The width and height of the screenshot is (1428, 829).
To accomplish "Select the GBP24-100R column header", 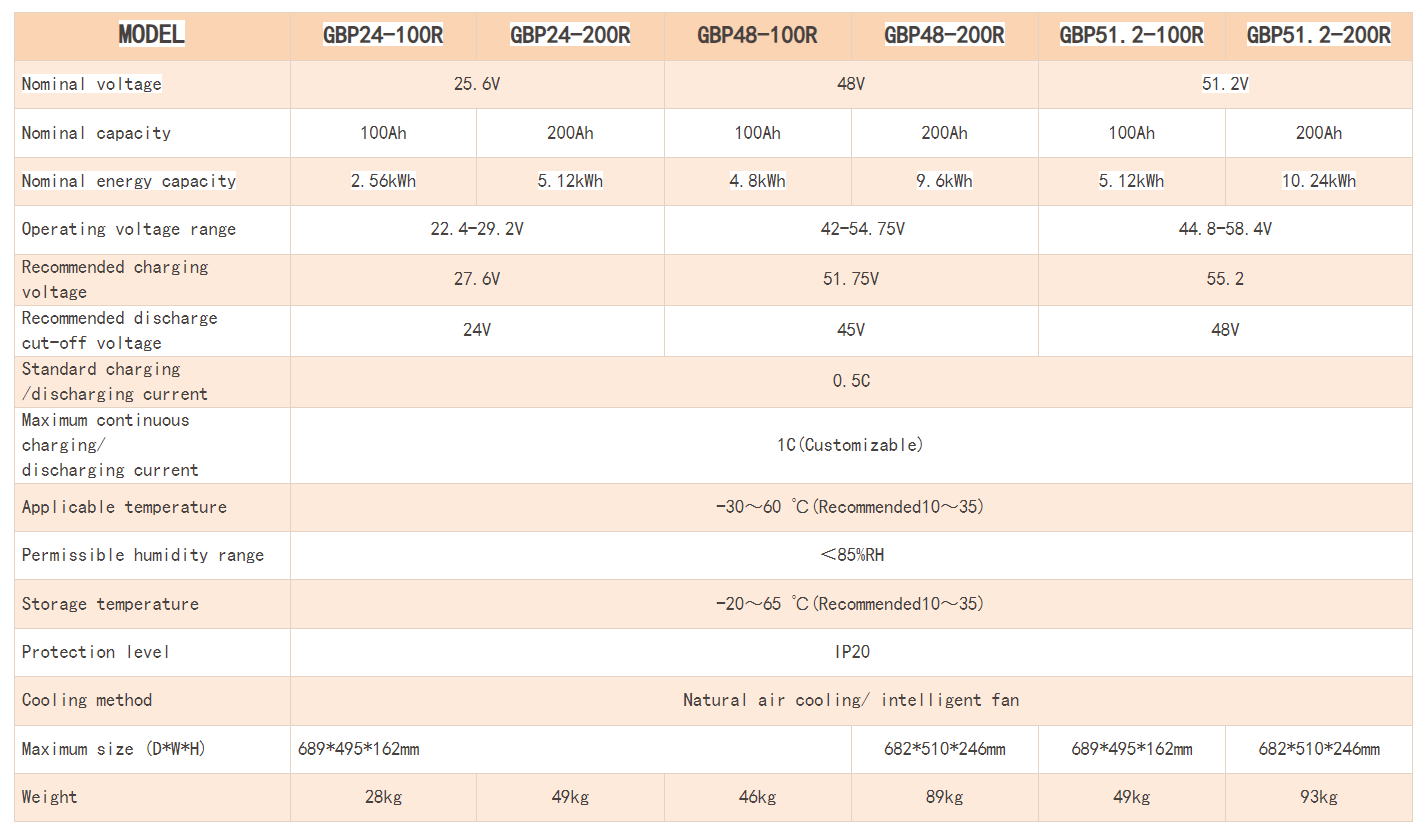I will 383,36.
